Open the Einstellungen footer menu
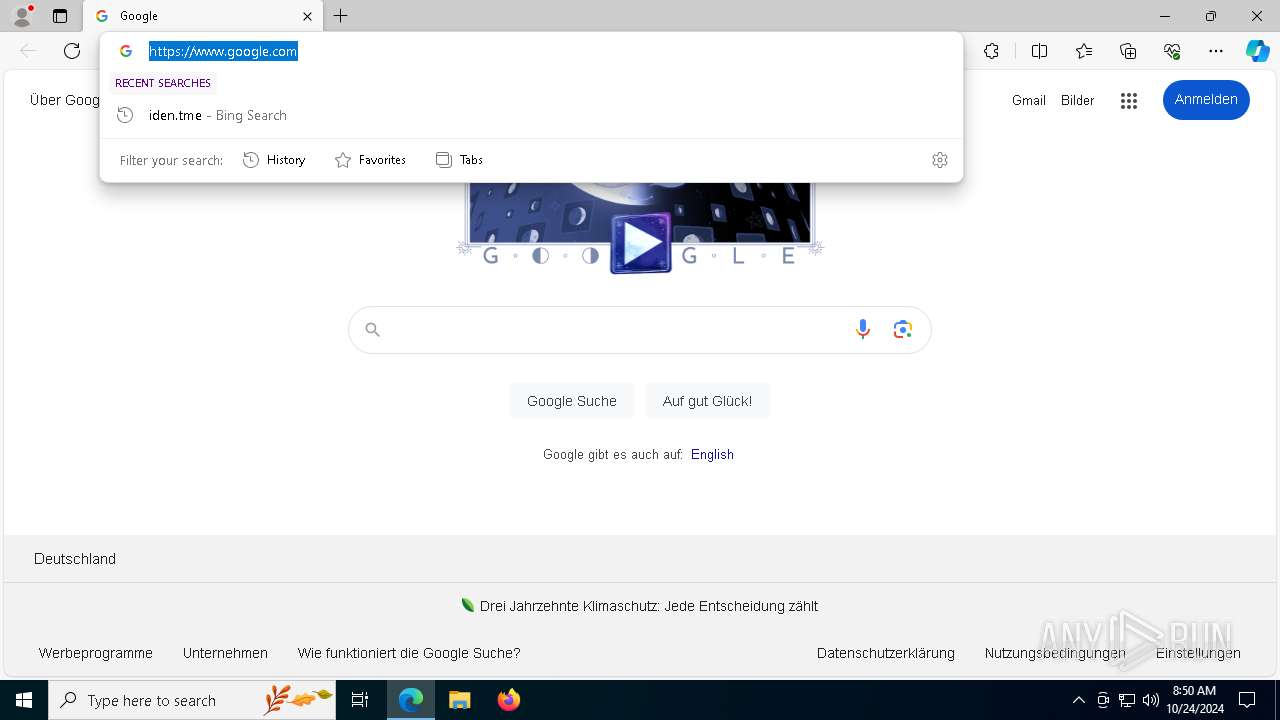 click(1198, 653)
